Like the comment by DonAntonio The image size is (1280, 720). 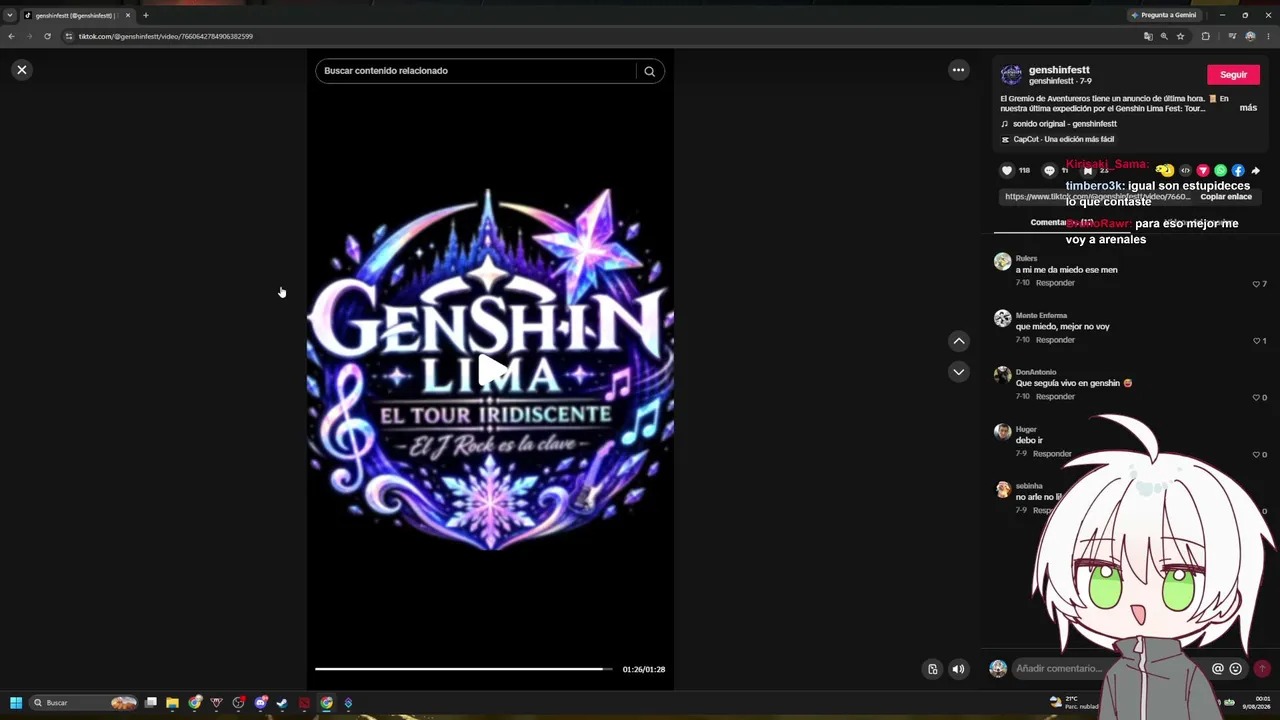click(x=1256, y=398)
